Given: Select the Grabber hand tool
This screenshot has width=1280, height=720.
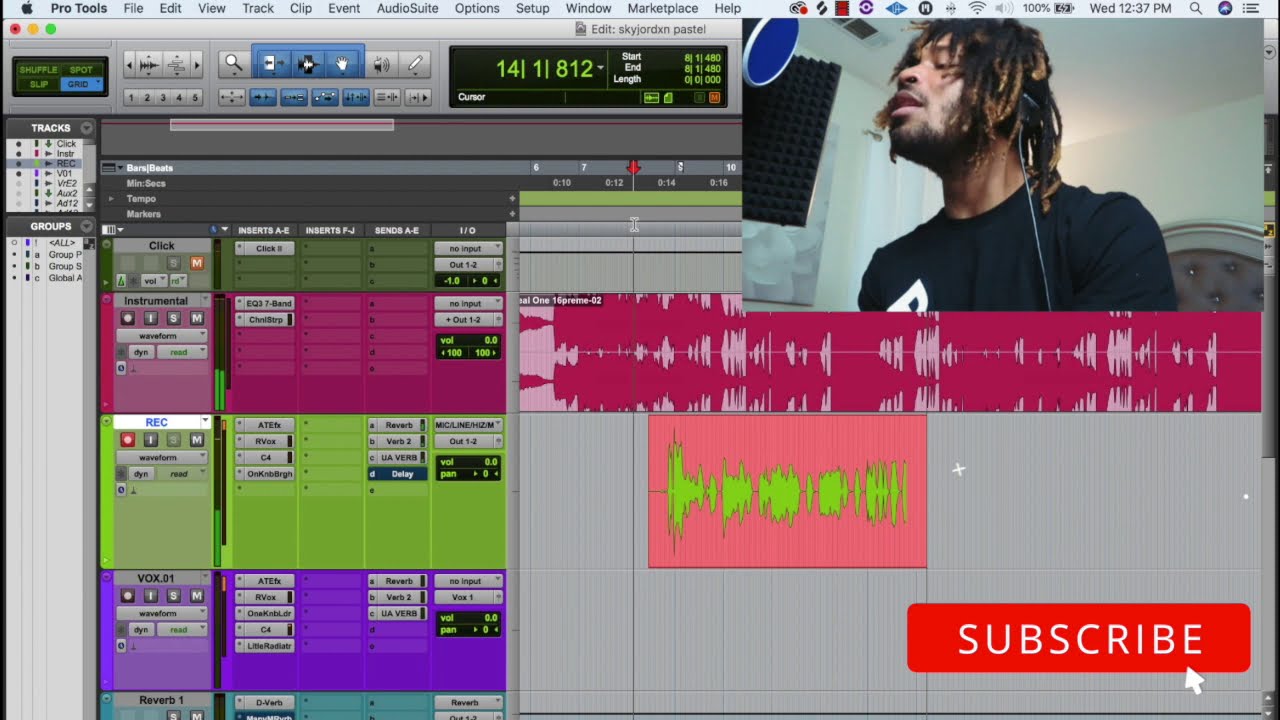Looking at the screenshot, I should tap(342, 64).
